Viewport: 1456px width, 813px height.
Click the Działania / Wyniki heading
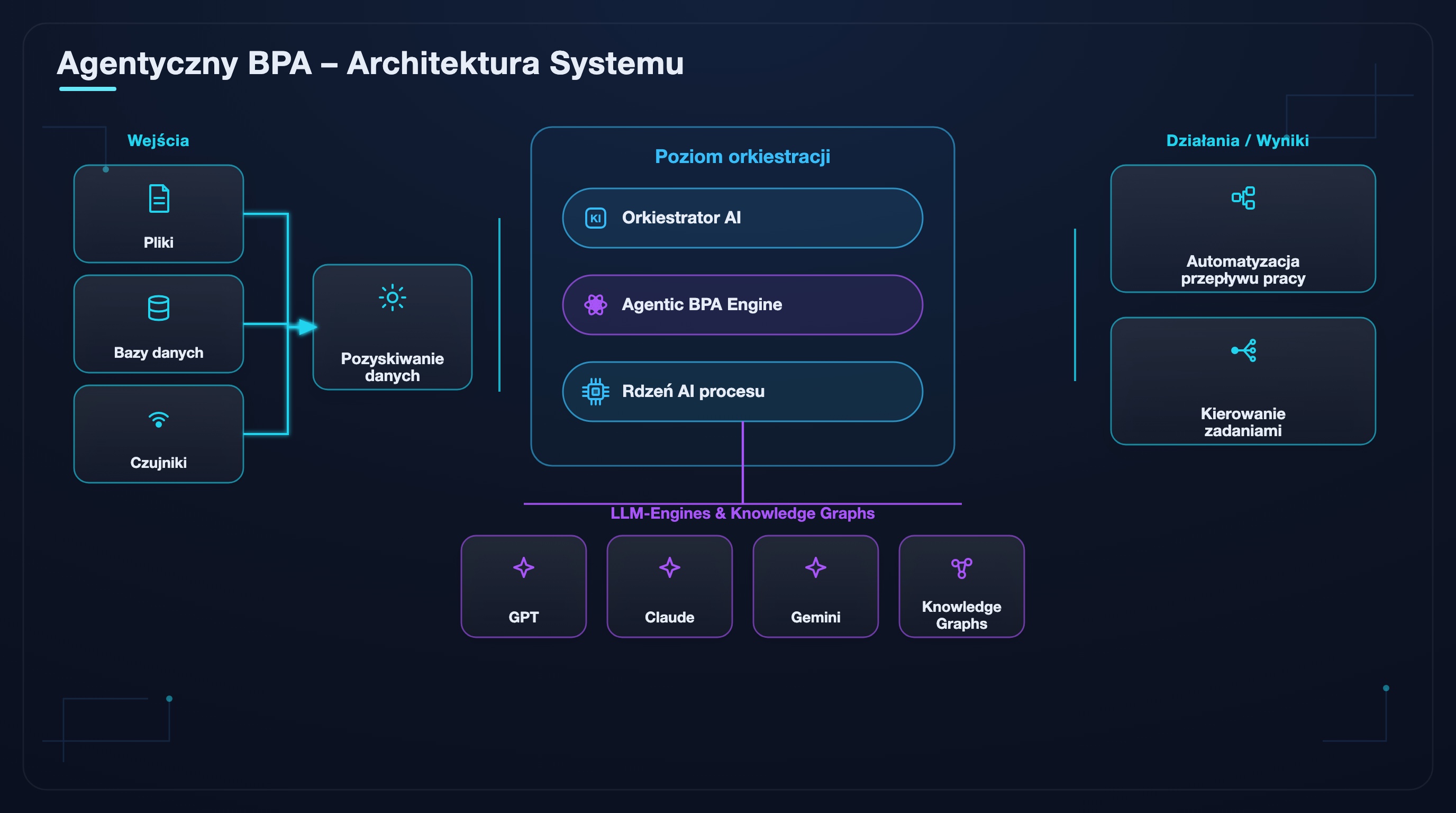point(1237,140)
